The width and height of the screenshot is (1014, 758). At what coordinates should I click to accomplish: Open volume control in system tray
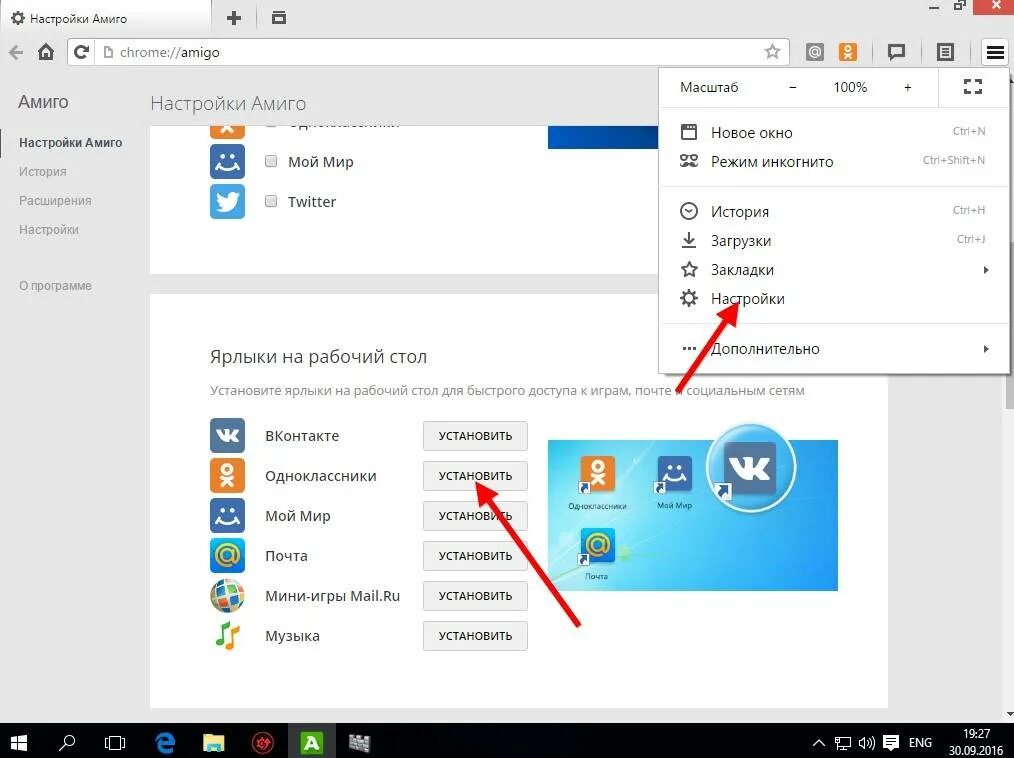[866, 742]
